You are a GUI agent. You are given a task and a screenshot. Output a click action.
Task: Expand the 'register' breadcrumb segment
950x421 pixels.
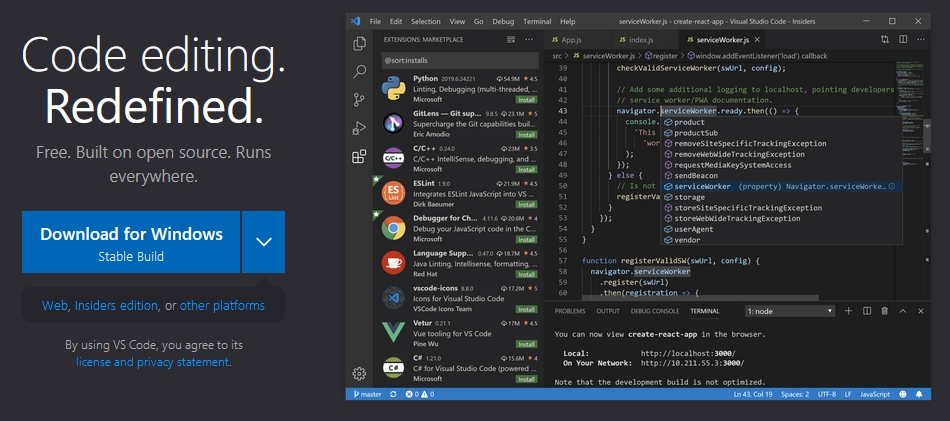[660, 56]
